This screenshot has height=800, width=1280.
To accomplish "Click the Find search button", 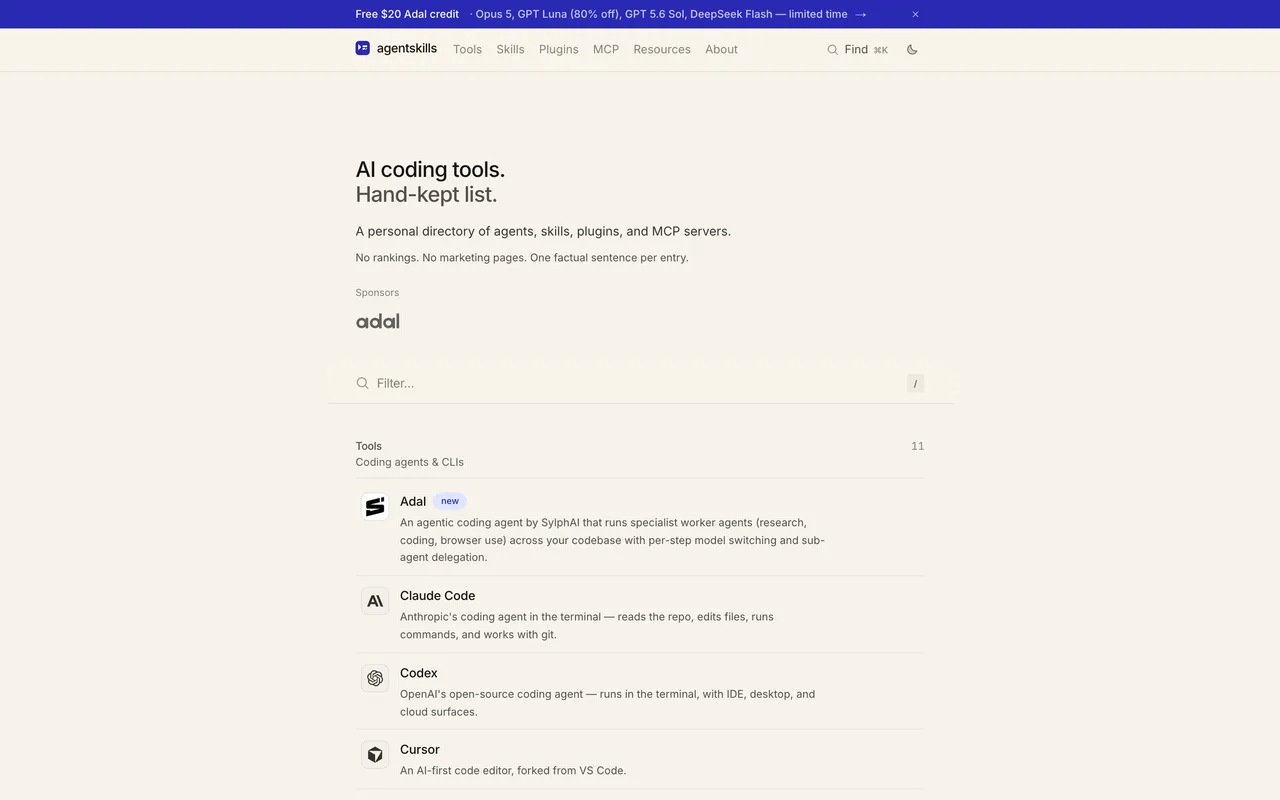I will pos(857,49).
